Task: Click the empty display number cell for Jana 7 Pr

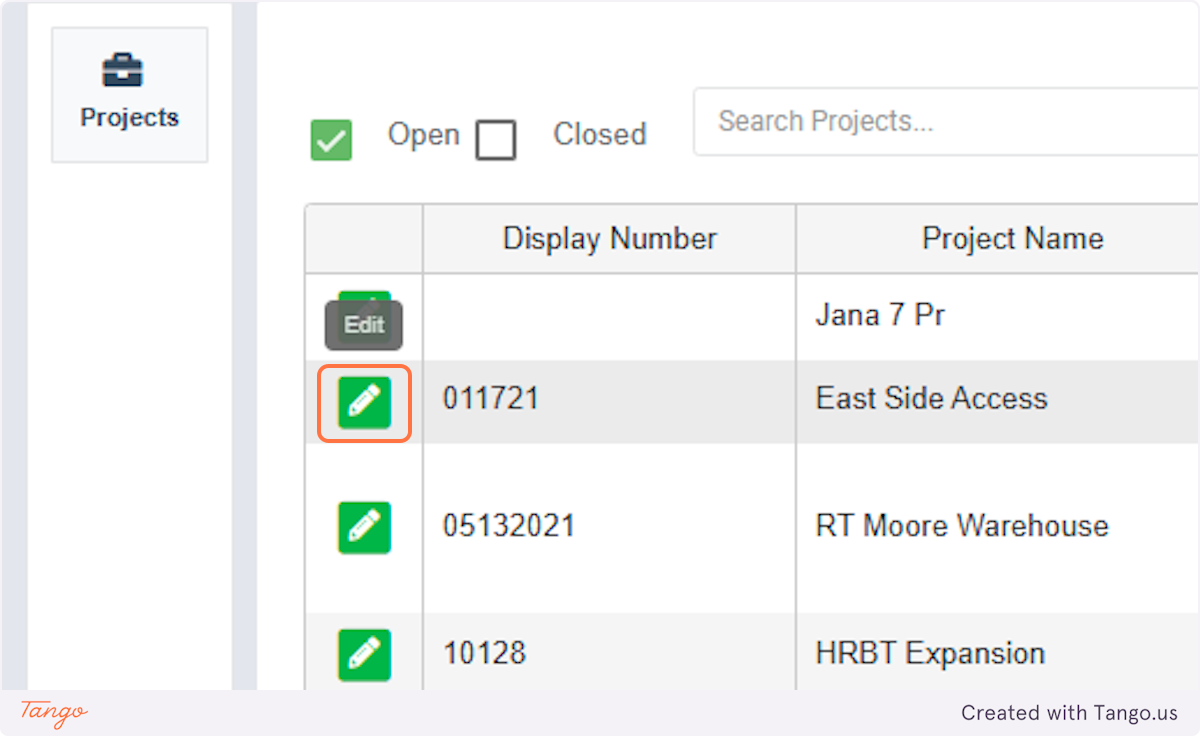Action: pos(609,316)
